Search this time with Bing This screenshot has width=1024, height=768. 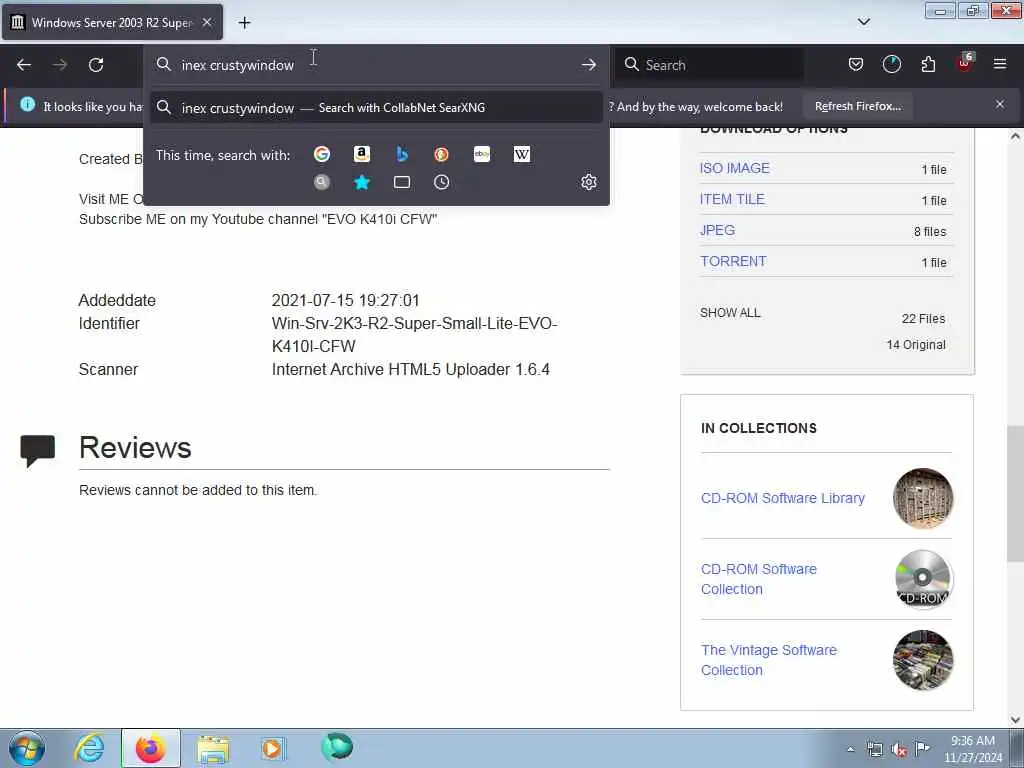pos(402,154)
